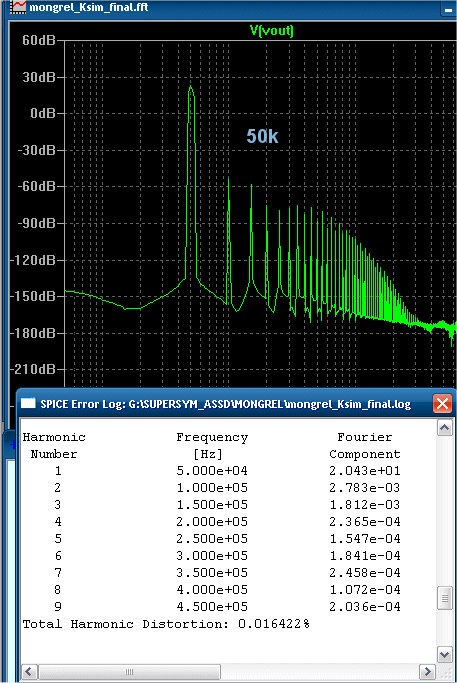Click Fourier component 2.365e-04

tap(365, 522)
